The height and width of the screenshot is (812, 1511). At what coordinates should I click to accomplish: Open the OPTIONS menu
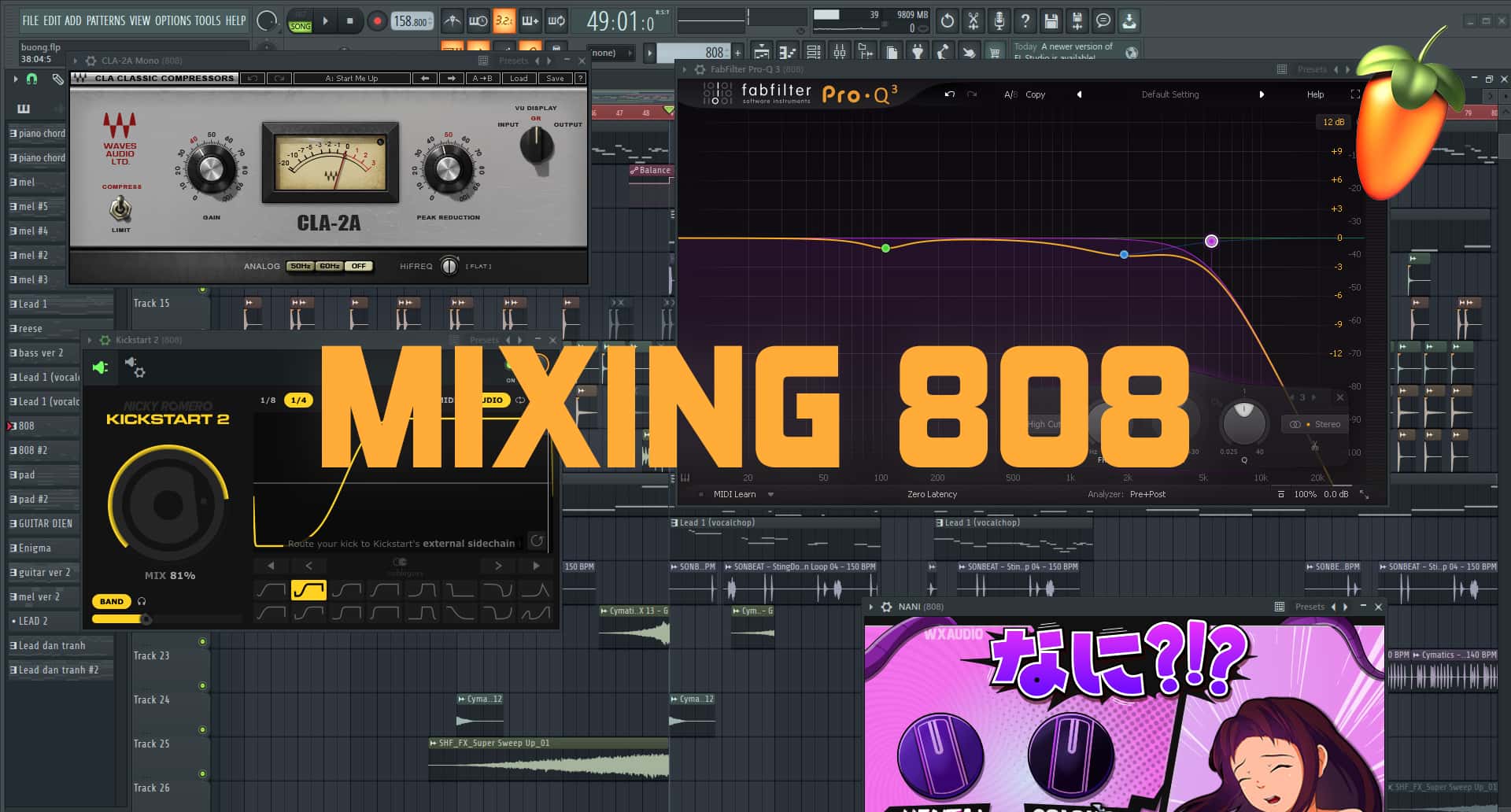coord(172,20)
